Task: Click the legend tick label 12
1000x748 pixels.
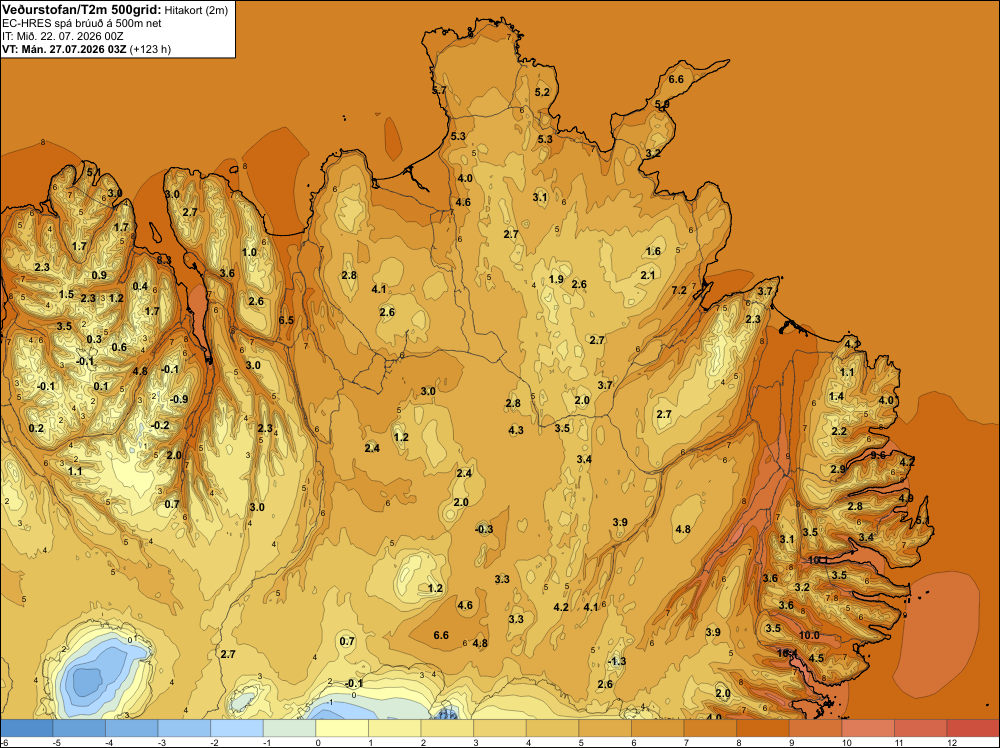Action: pyautogui.click(x=952, y=742)
